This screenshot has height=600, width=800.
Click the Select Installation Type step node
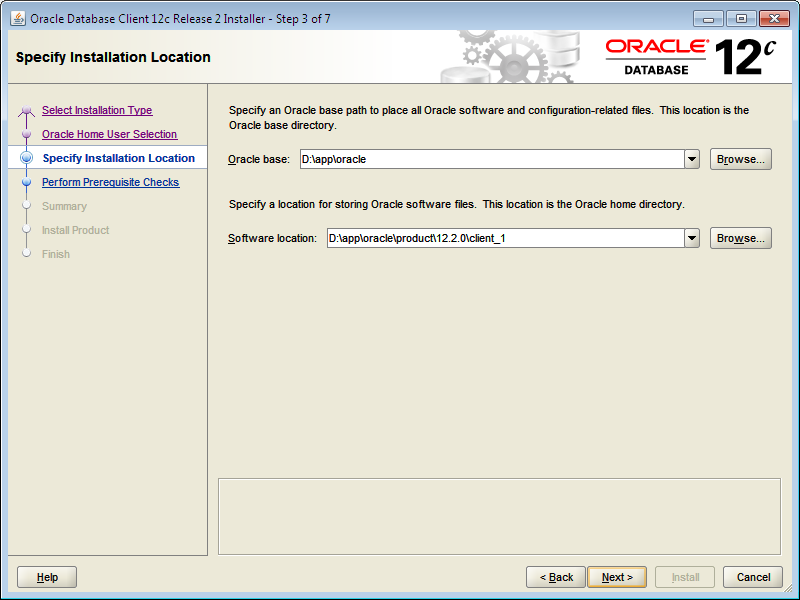click(x=27, y=110)
